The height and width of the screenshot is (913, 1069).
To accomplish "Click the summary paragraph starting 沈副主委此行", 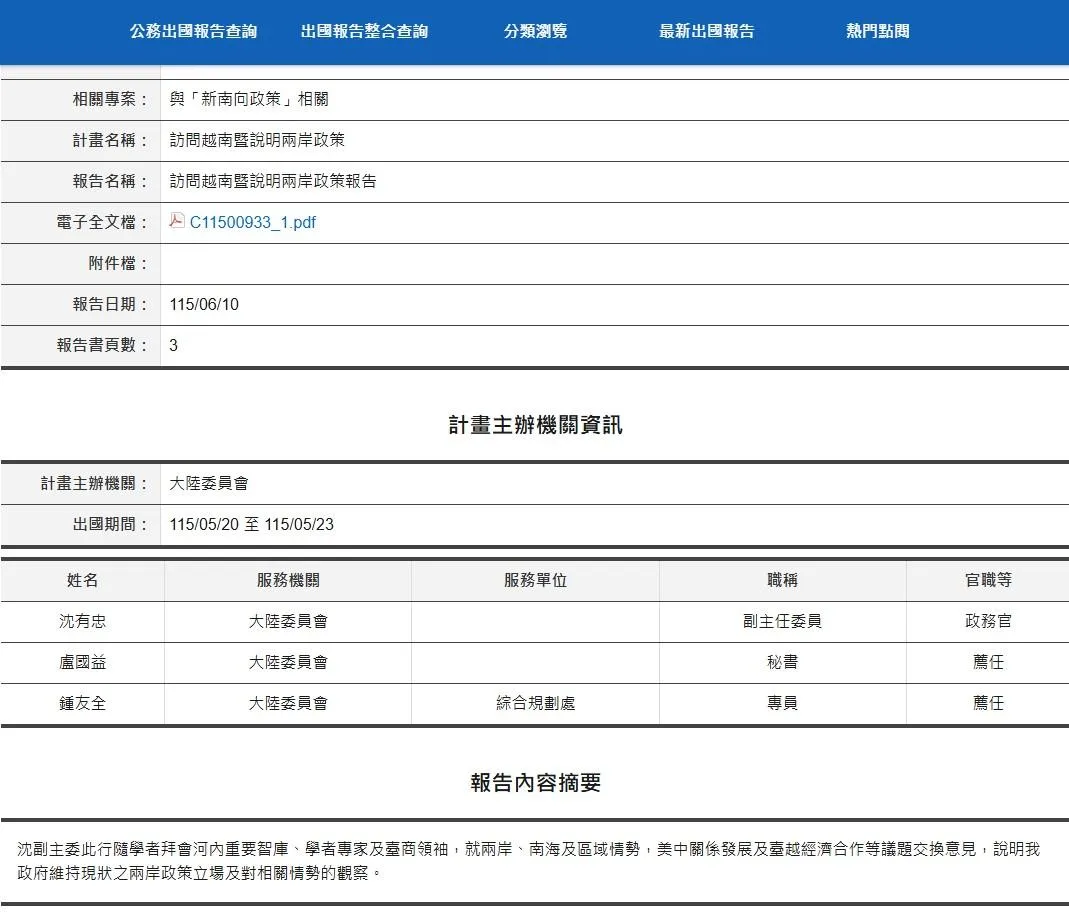I will 528,860.
